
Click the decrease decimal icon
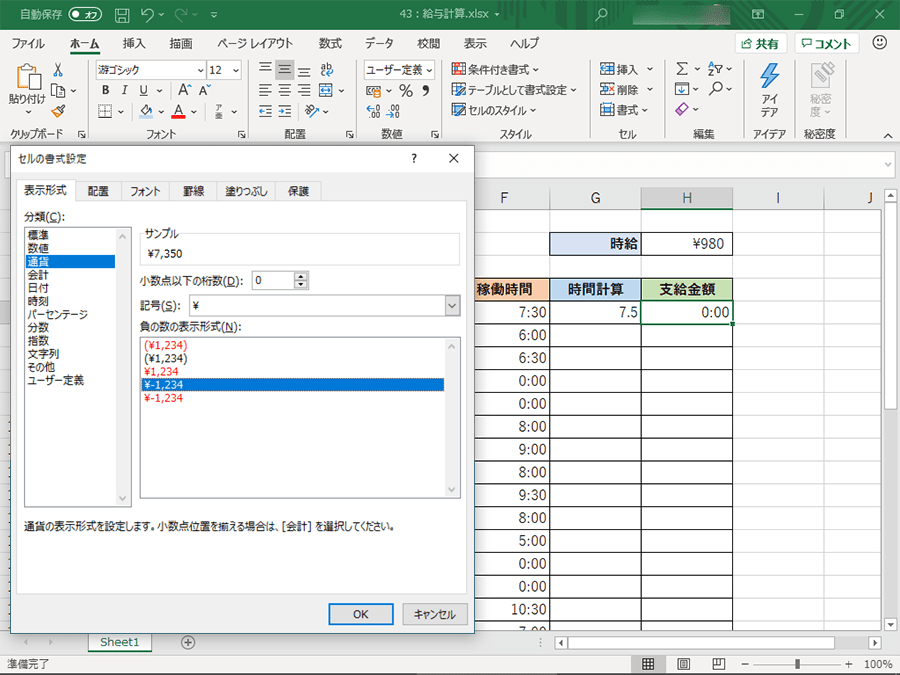394,111
